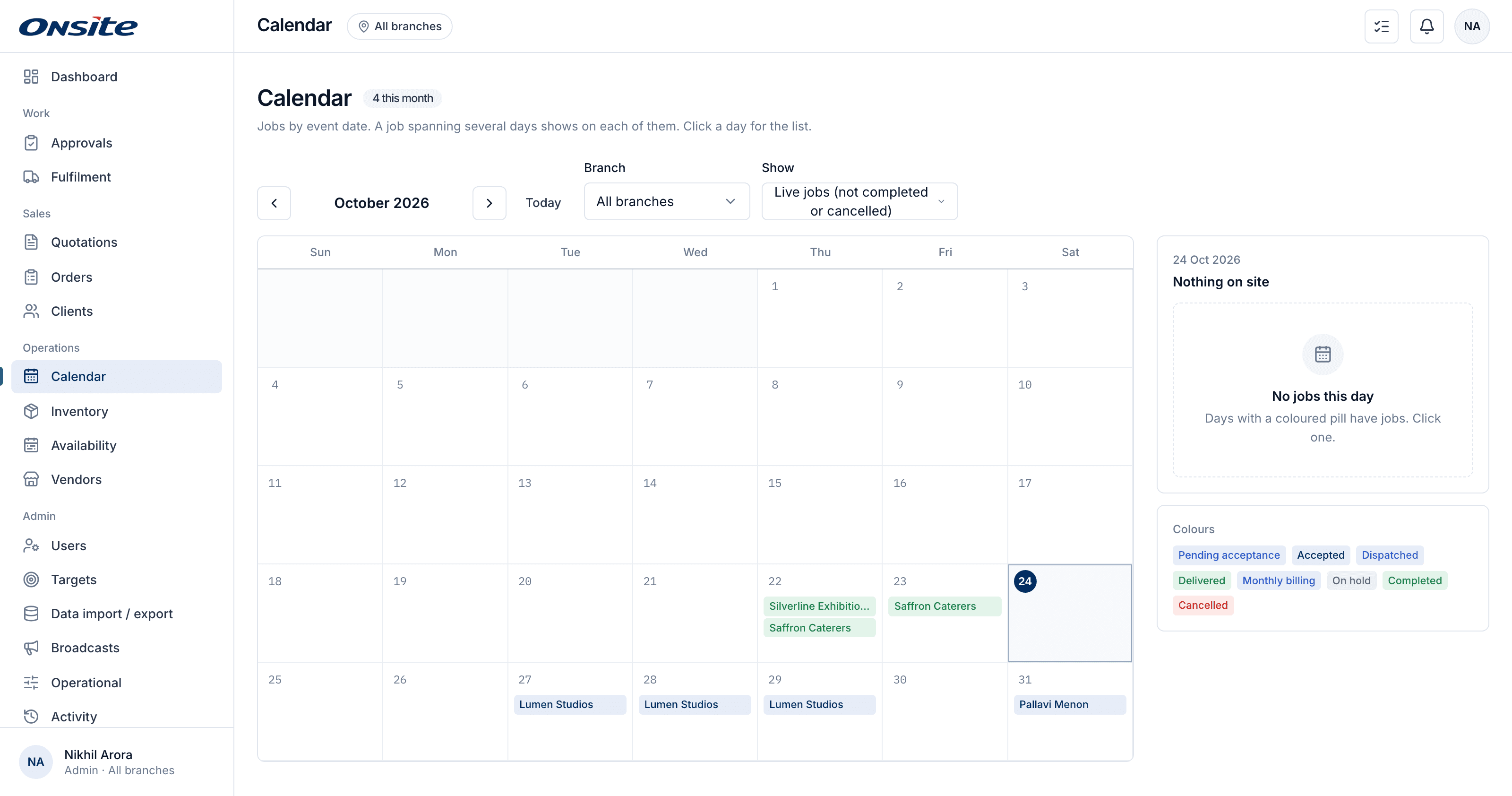Click the Quotations document icon
The width and height of the screenshot is (1512, 796).
pyautogui.click(x=31, y=242)
